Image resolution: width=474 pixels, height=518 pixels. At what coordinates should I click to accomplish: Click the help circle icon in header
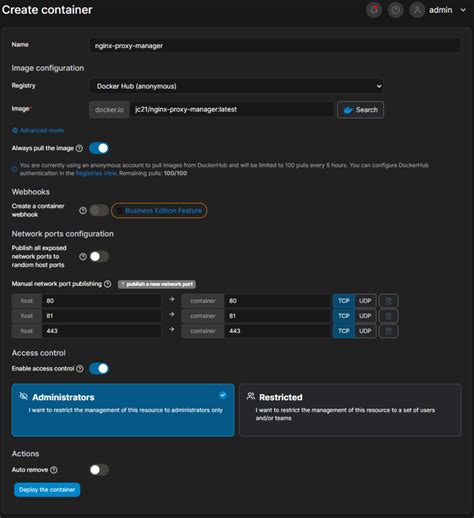tap(395, 10)
